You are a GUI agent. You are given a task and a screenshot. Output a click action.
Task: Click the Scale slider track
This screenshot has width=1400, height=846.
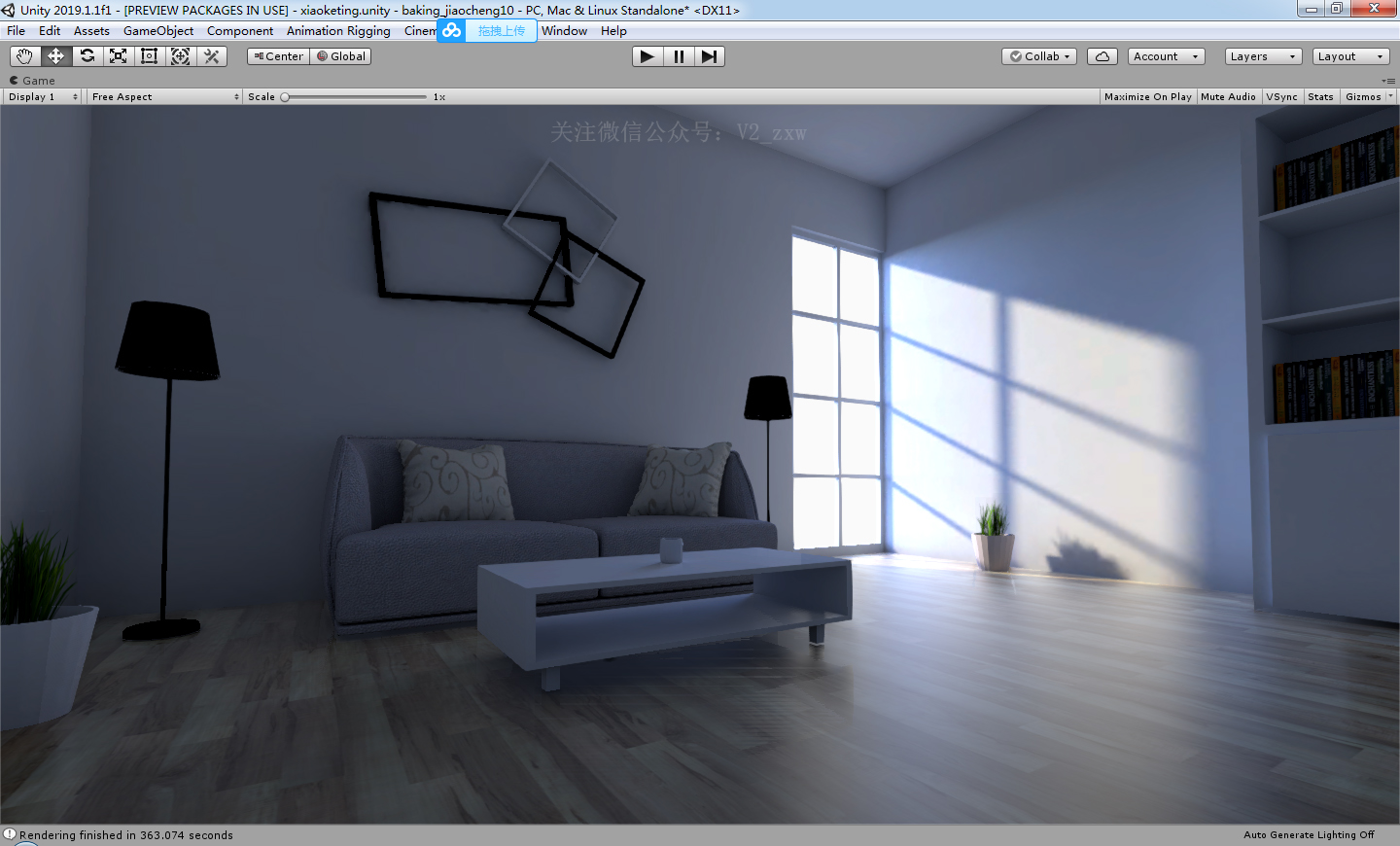coord(356,97)
